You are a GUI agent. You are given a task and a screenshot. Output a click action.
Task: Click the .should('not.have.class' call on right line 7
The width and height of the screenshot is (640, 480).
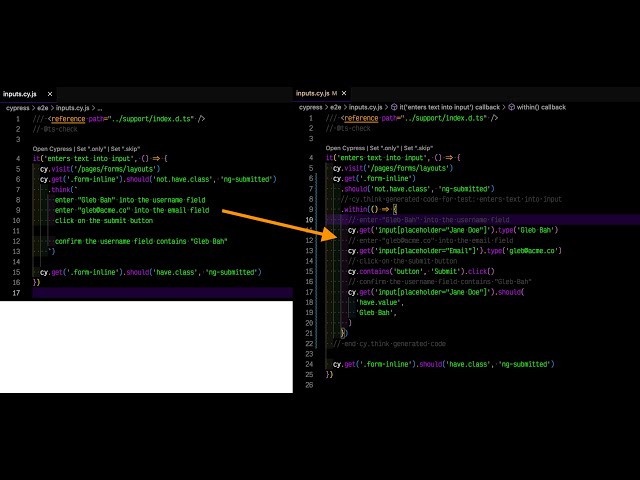(x=386, y=189)
